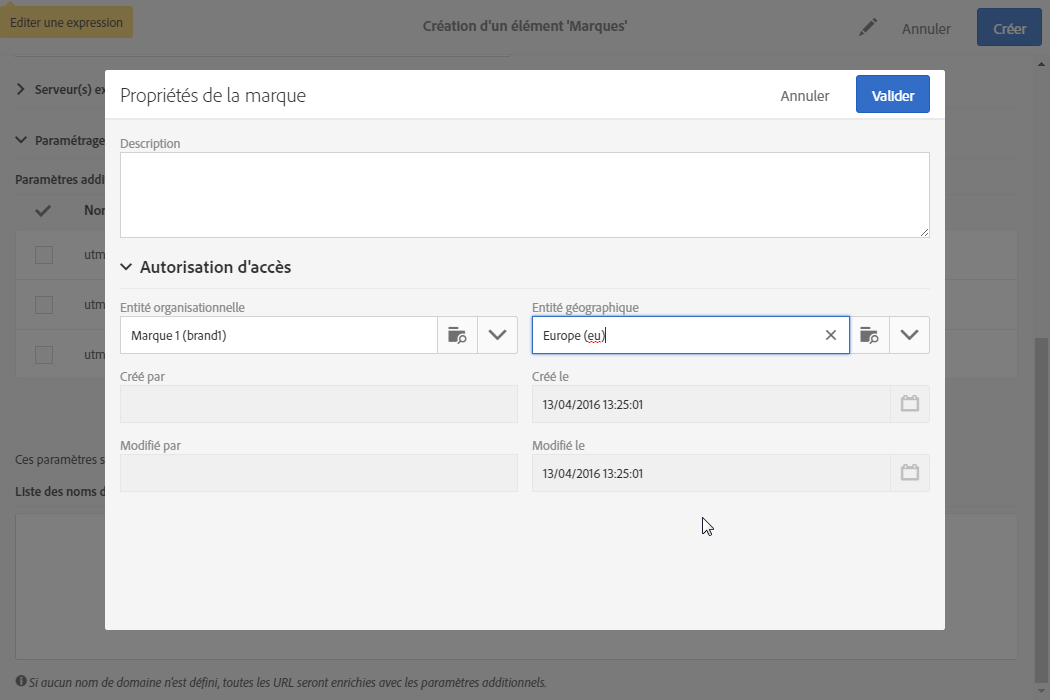
Task: Click the pencil edit icon in header
Action: (868, 28)
